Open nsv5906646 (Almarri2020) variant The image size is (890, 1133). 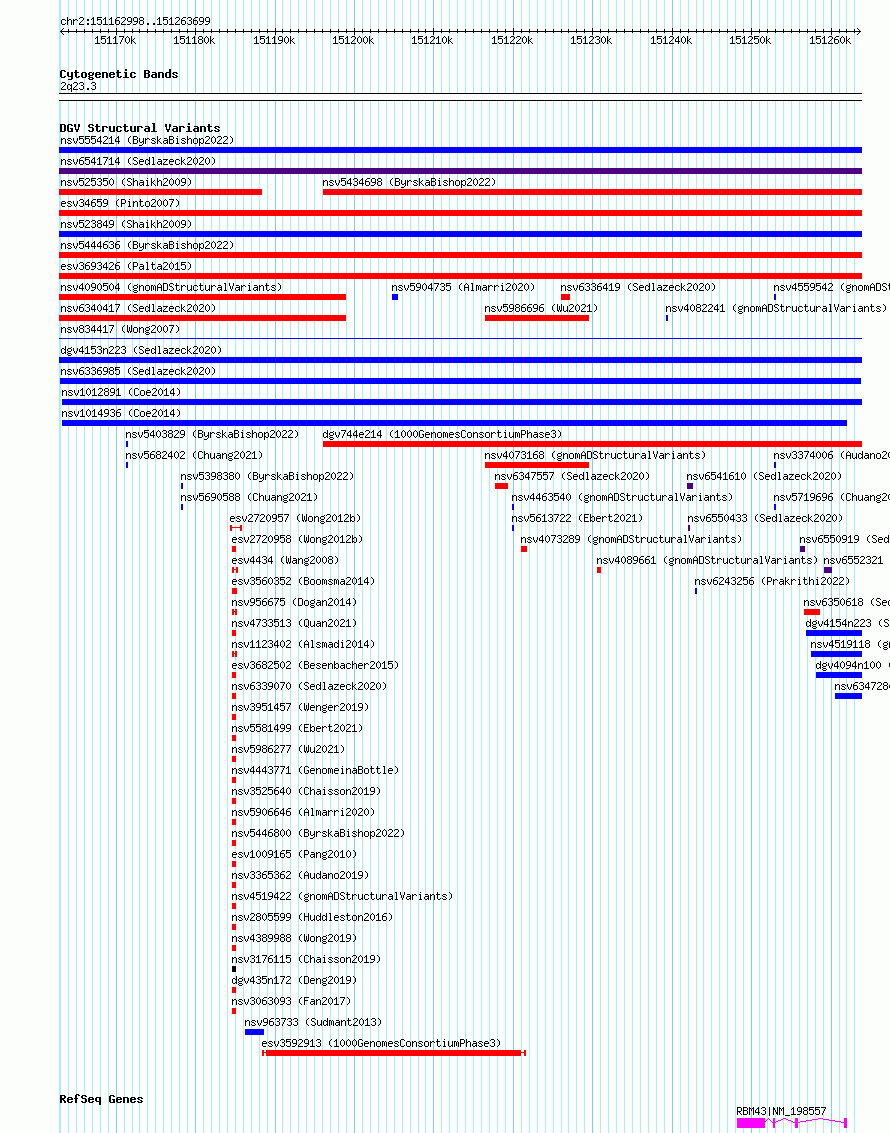point(303,811)
